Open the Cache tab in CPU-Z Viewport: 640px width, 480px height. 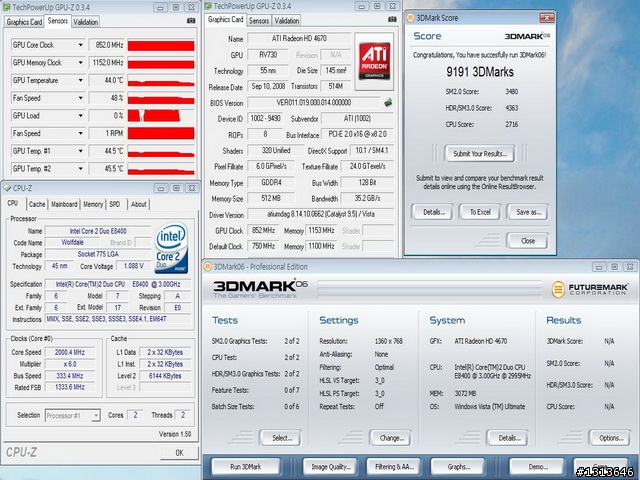pyautogui.click(x=37, y=204)
